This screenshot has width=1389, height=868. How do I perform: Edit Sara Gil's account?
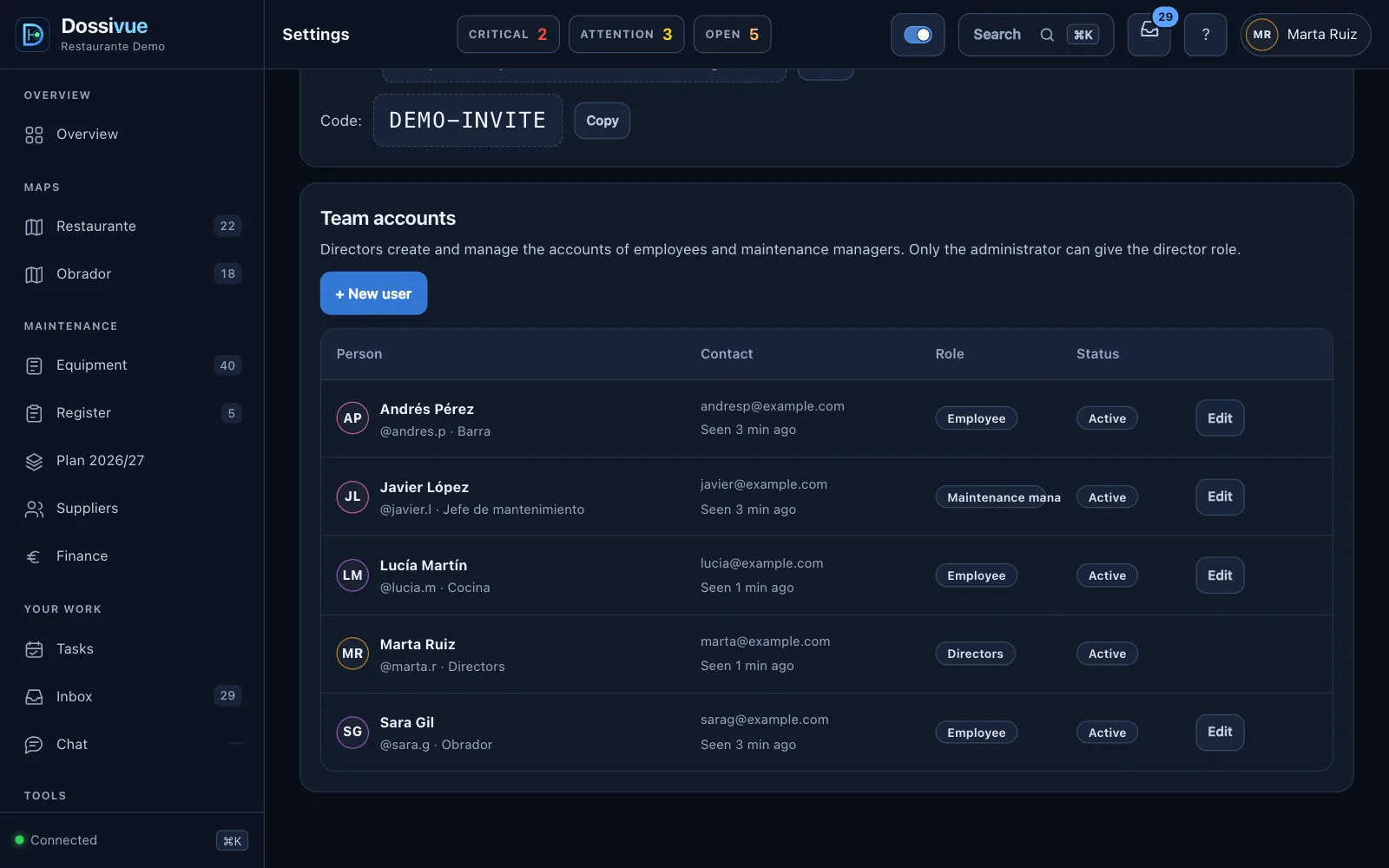point(1220,732)
